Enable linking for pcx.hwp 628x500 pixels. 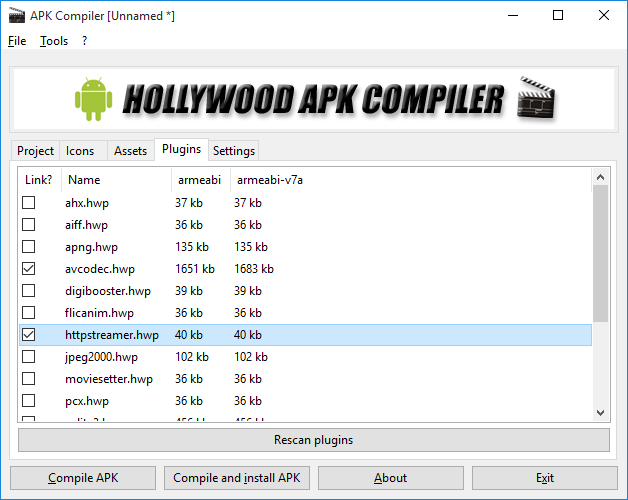[28, 401]
